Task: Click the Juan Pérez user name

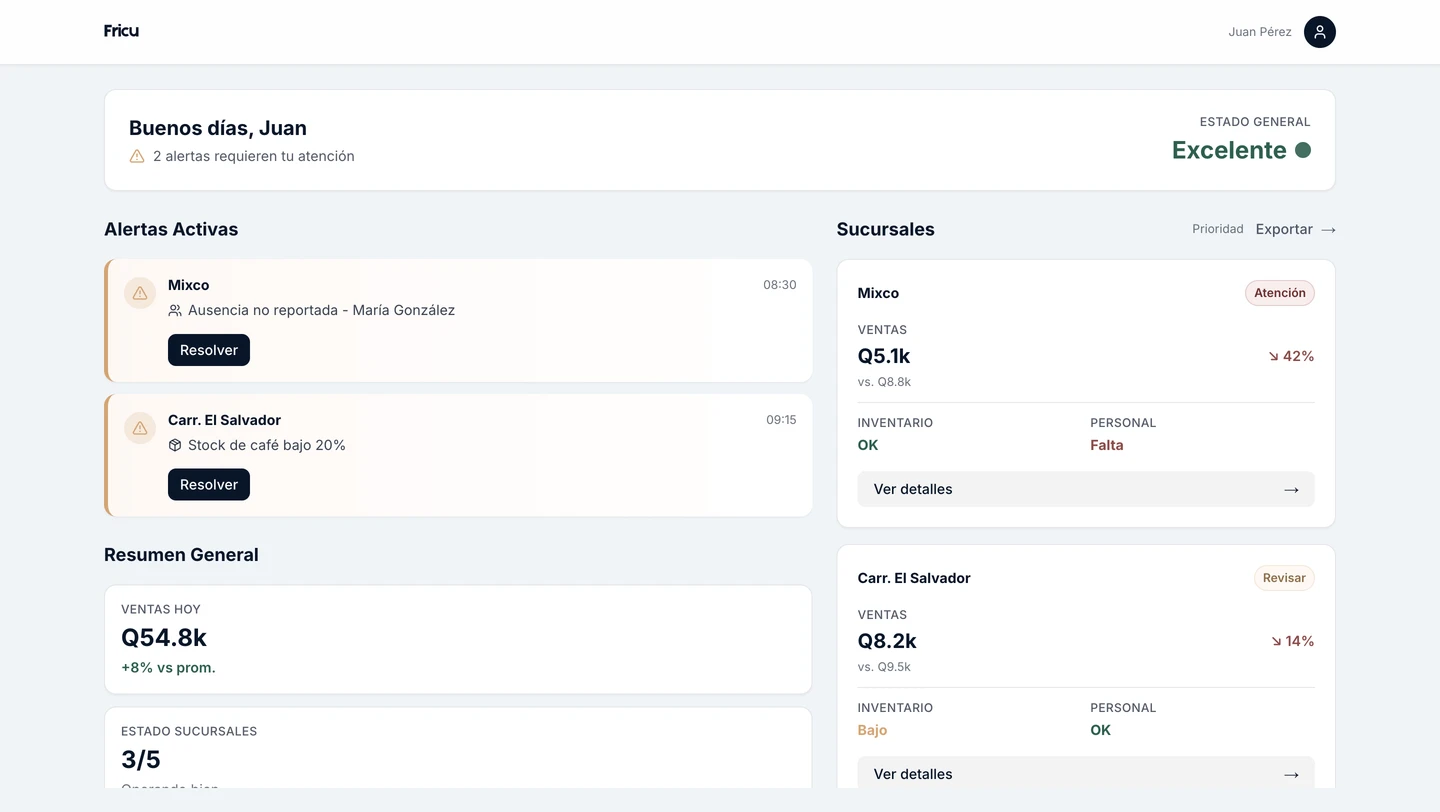Action: pyautogui.click(x=1259, y=32)
